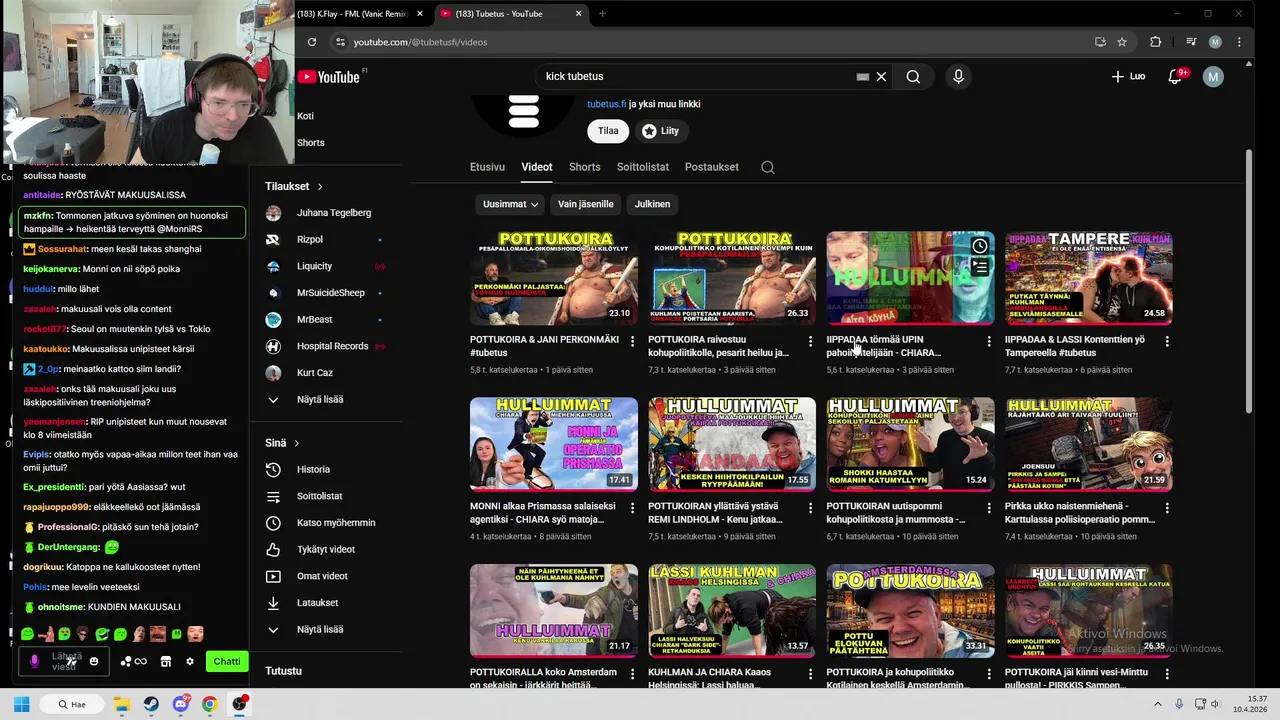Image resolution: width=1280 pixels, height=720 pixels.
Task: Open the YouTube notifications bell
Action: click(x=1176, y=77)
